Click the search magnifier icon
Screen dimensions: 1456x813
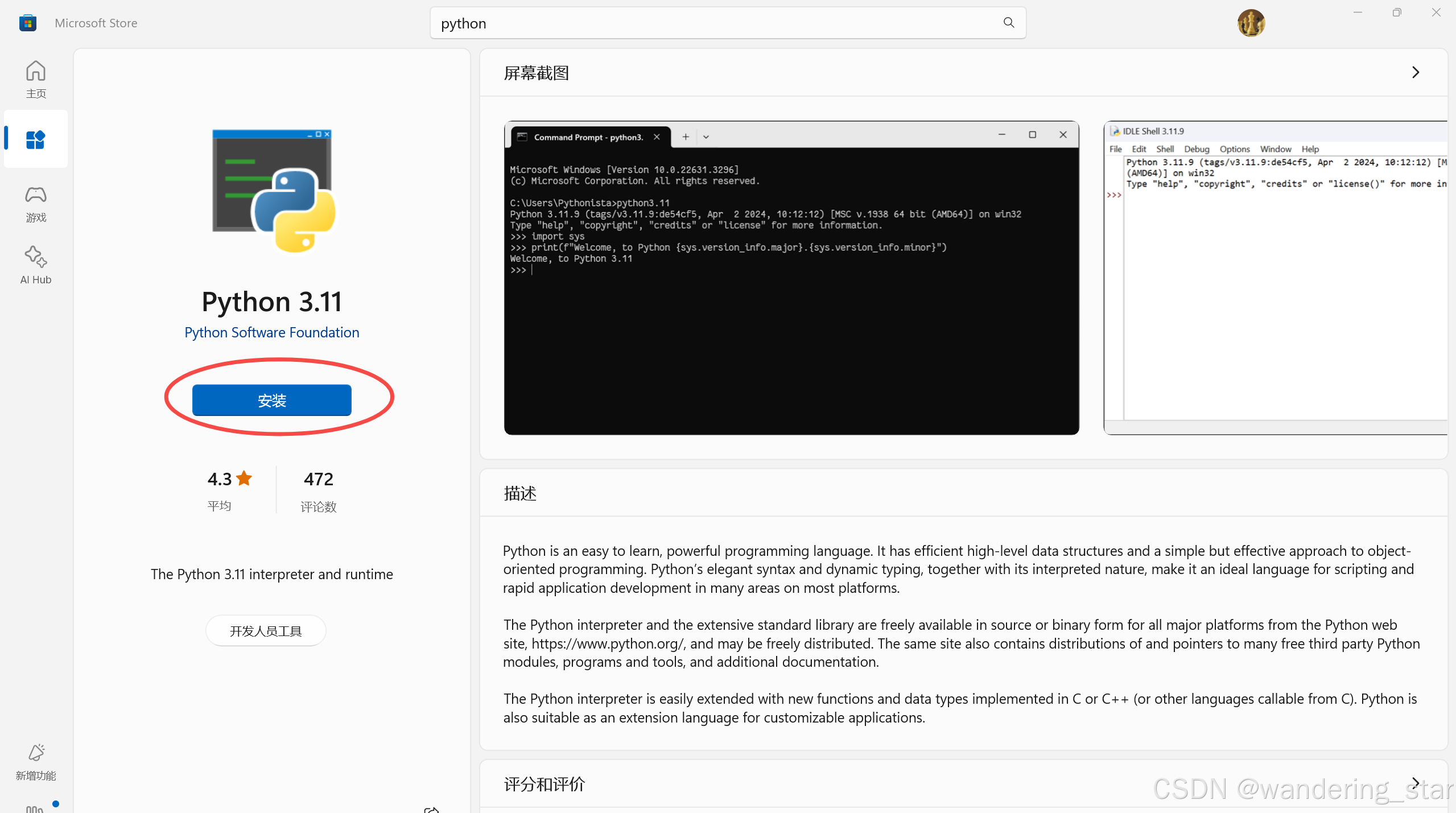tap(1008, 23)
